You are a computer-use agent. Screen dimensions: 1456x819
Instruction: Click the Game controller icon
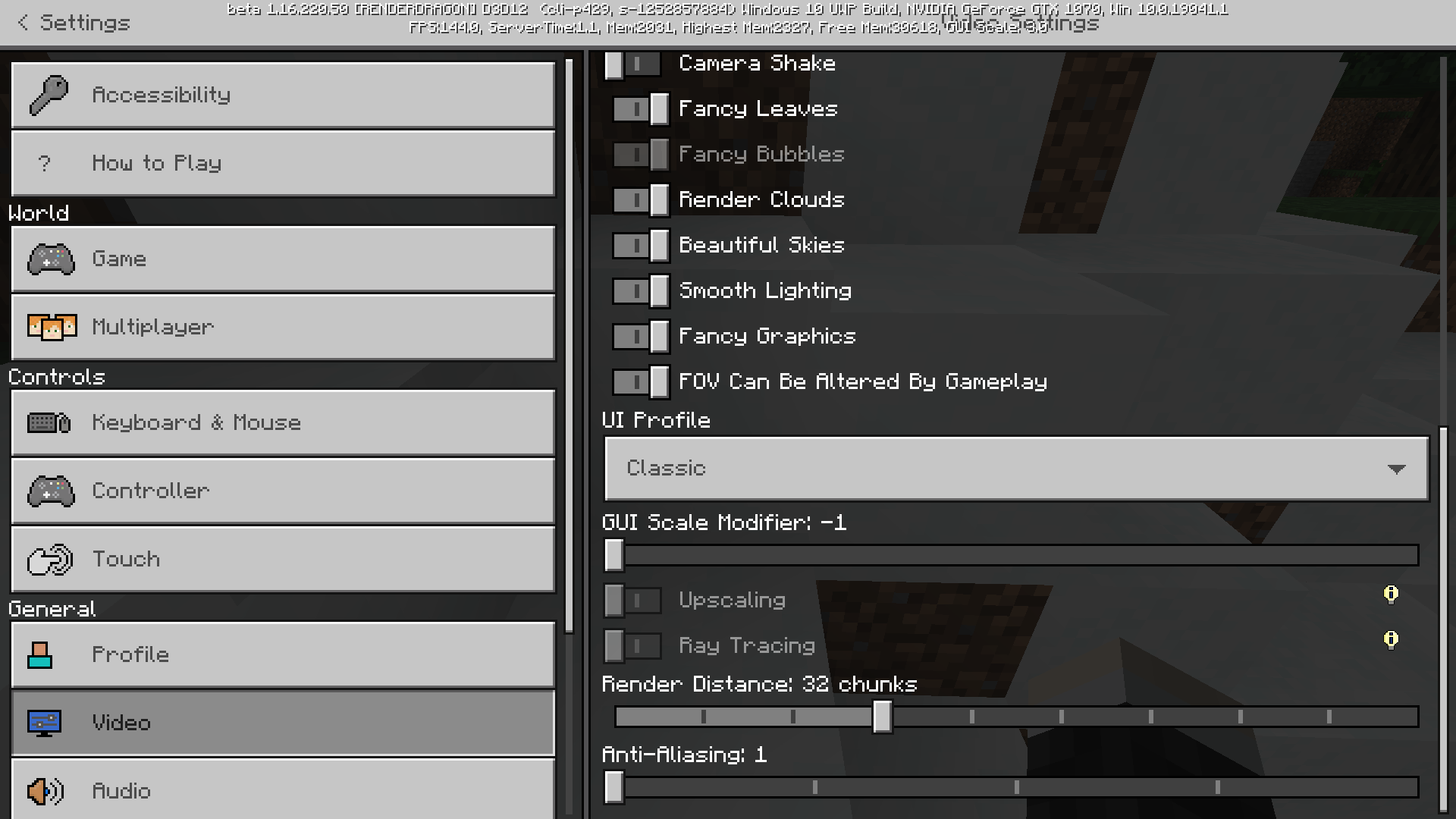(x=51, y=259)
